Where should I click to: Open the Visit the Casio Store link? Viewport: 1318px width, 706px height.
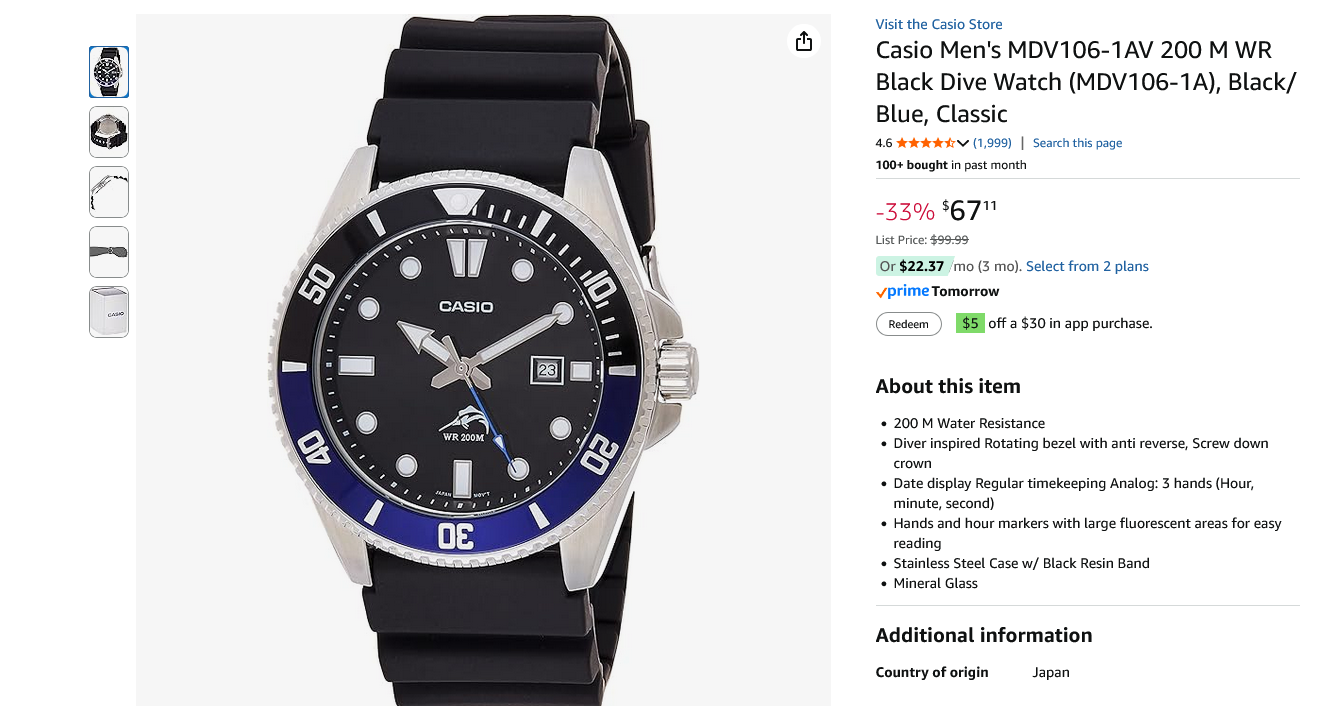point(938,24)
